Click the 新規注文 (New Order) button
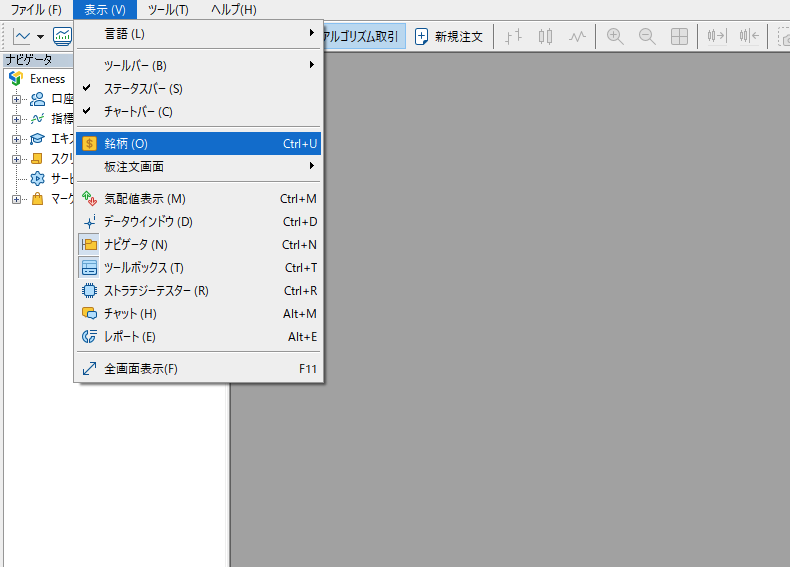 [x=449, y=36]
